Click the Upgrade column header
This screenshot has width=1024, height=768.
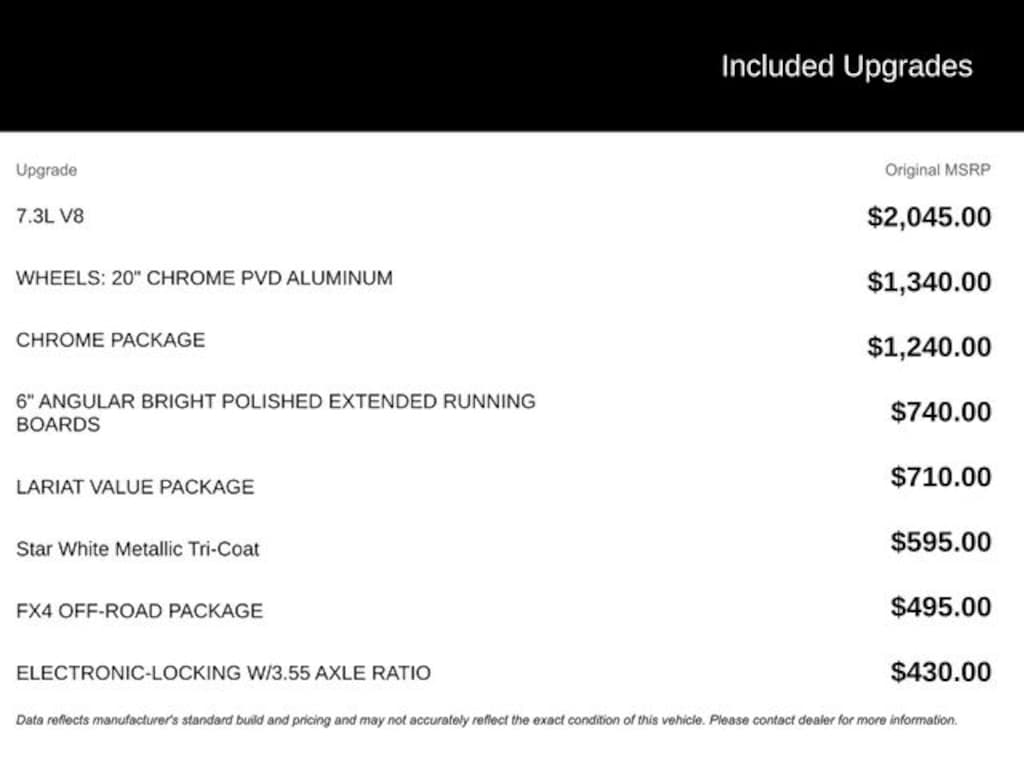click(46, 170)
